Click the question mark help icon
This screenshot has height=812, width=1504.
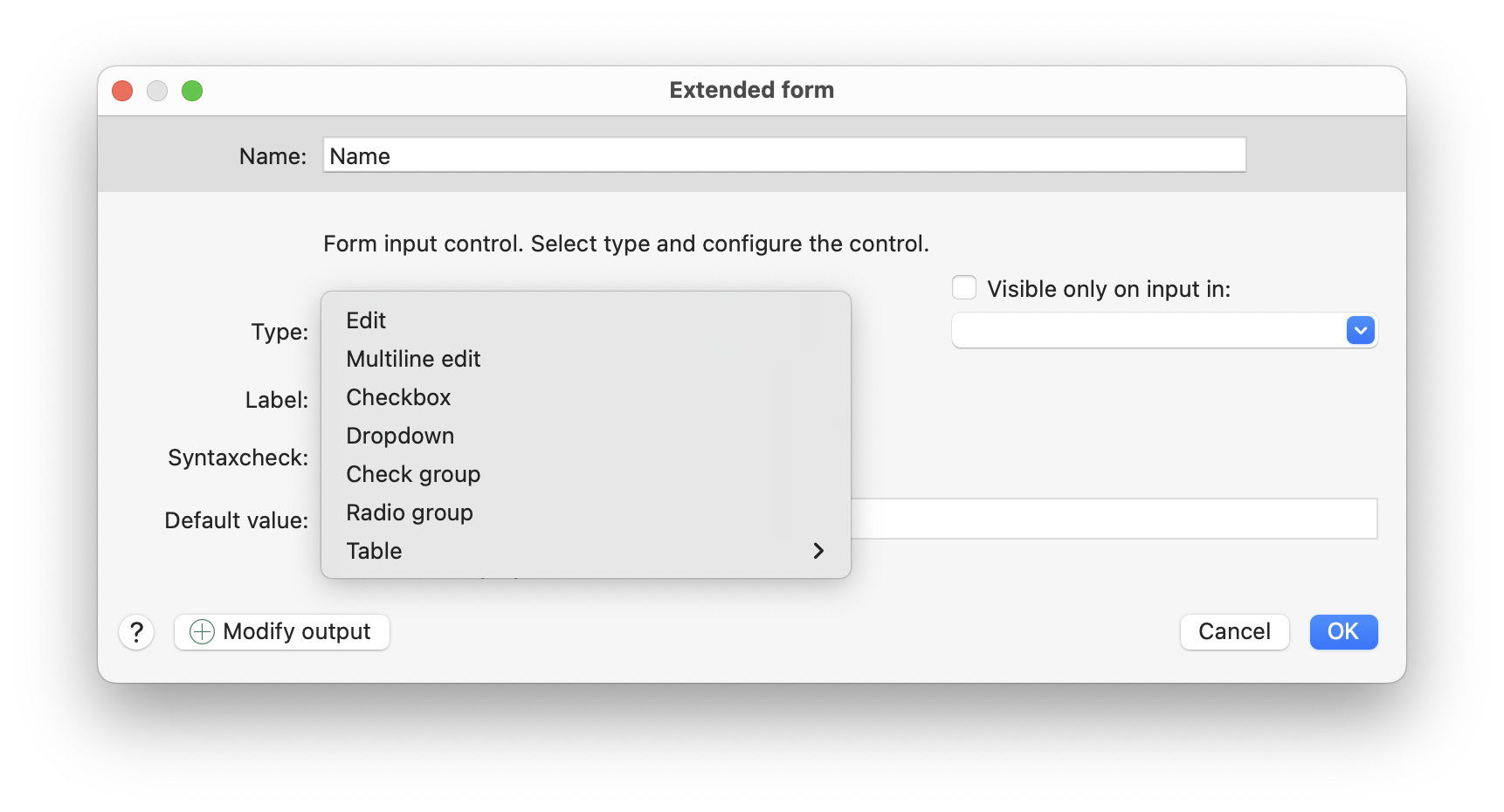pos(136,632)
